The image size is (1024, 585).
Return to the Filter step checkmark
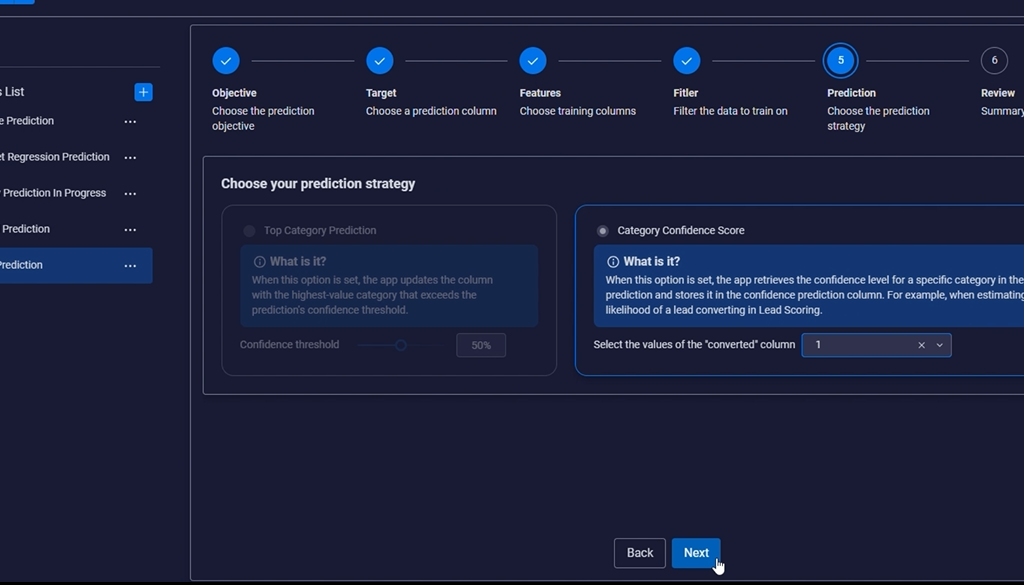(686, 61)
